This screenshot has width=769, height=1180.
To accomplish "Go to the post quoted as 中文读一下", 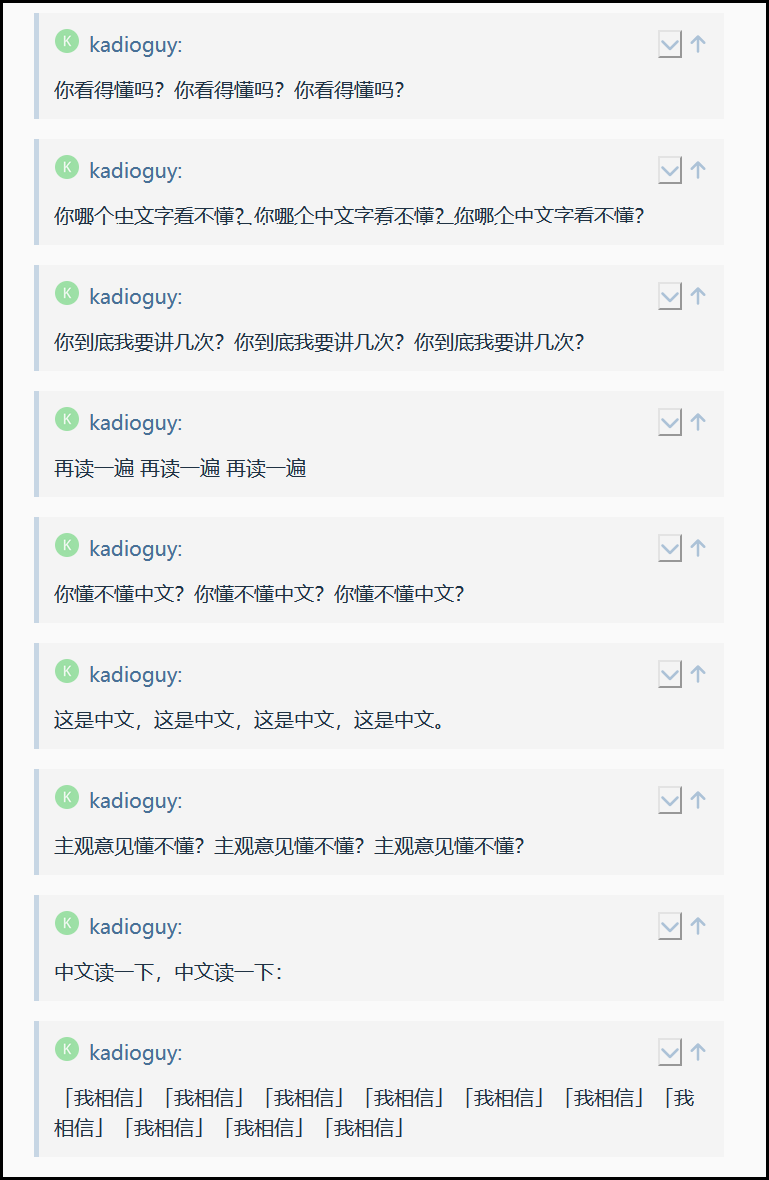I will [x=698, y=926].
